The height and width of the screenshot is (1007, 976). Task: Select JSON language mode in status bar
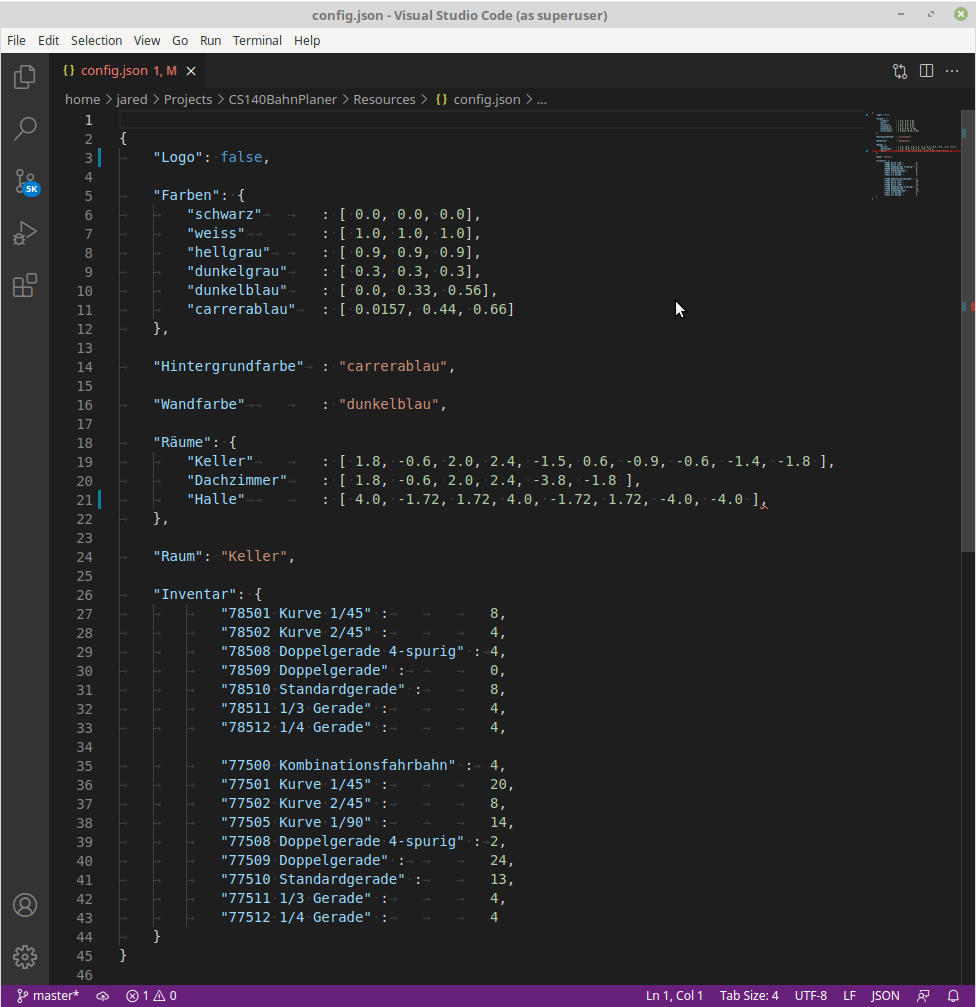tap(885, 996)
